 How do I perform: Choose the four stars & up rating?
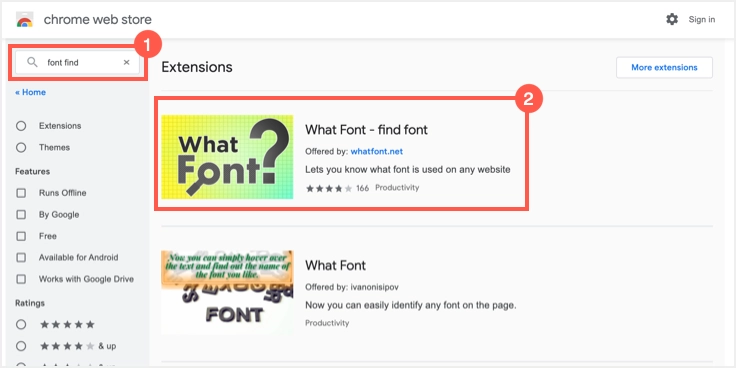21,346
